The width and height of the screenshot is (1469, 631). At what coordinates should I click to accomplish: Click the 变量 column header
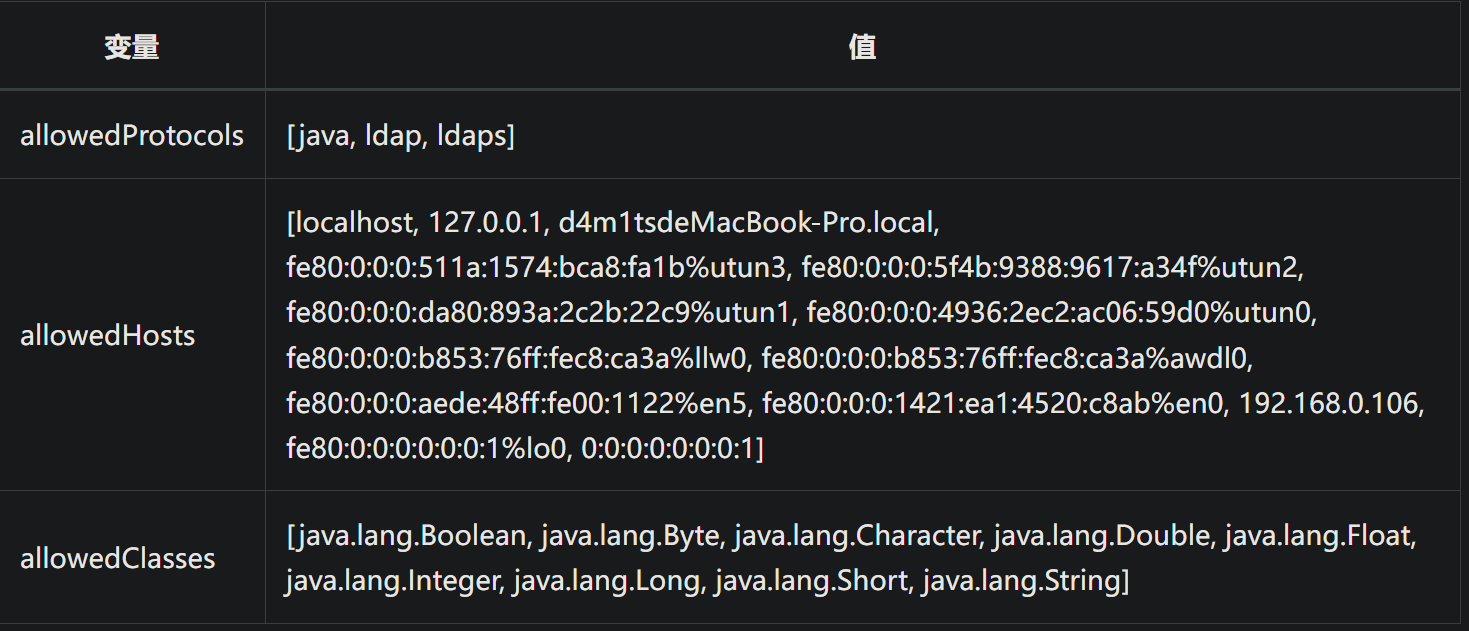pos(132,46)
